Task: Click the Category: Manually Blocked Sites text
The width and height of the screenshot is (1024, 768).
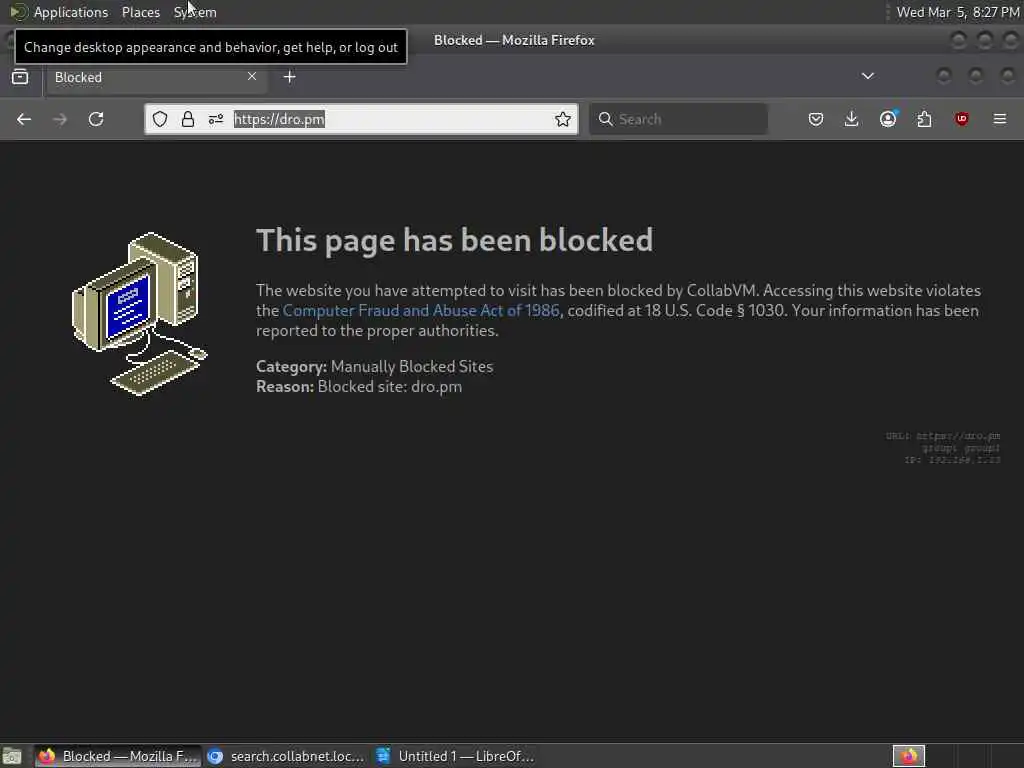Action: click(x=375, y=367)
